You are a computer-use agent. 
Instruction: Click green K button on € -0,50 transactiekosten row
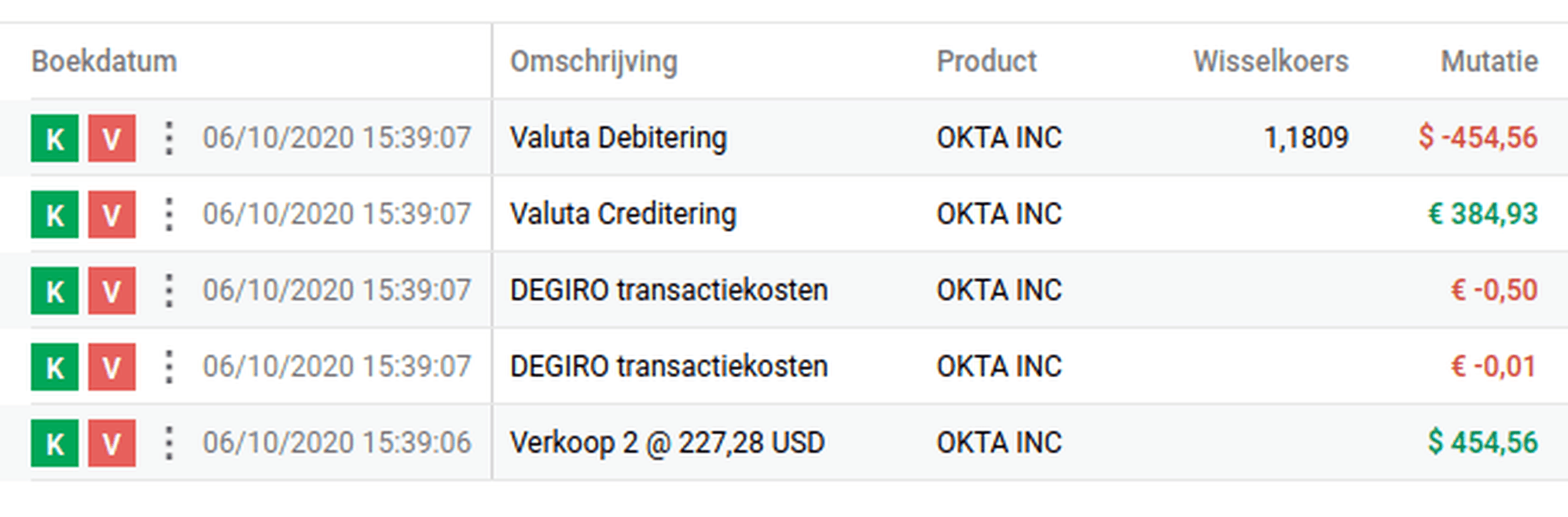point(55,291)
